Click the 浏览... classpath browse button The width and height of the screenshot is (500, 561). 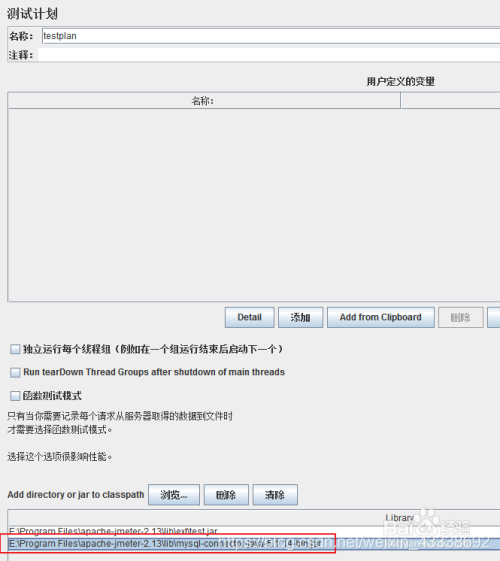[x=174, y=495]
